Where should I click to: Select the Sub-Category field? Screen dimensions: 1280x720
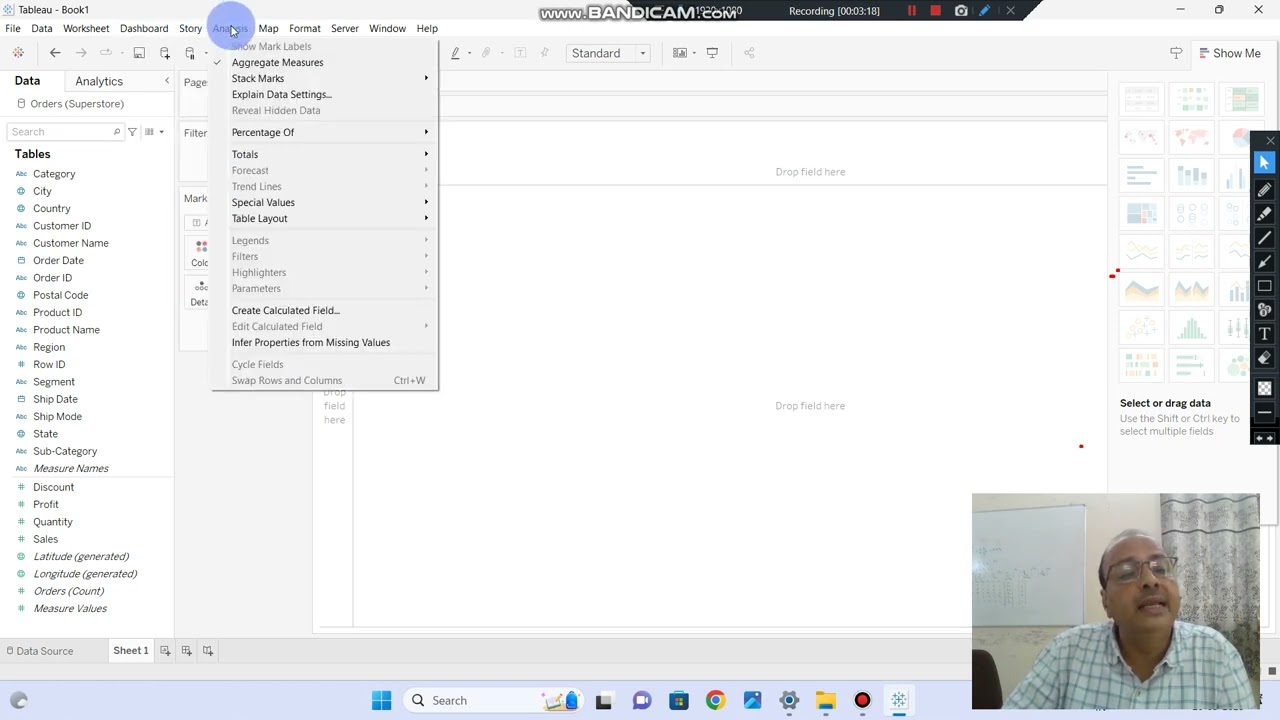(65, 451)
